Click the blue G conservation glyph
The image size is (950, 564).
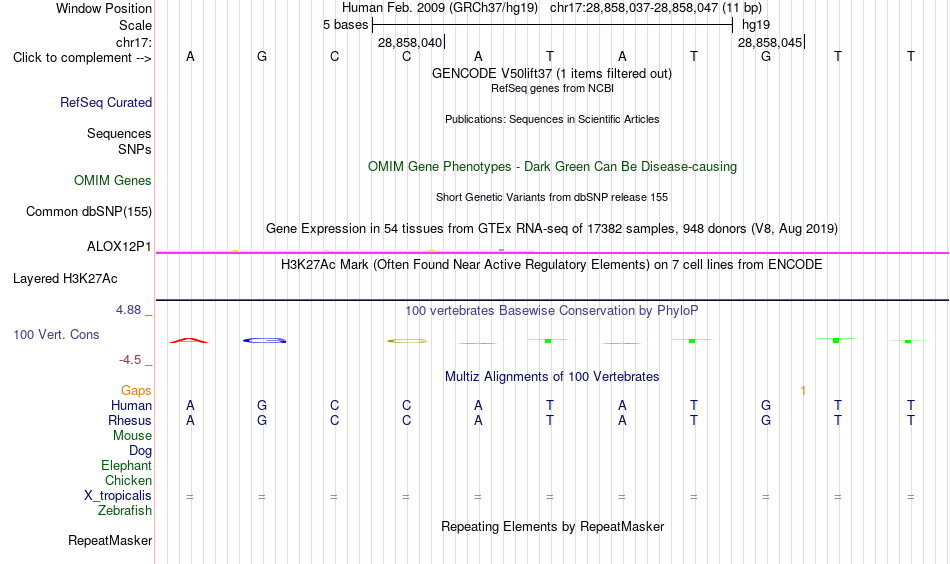[264, 340]
